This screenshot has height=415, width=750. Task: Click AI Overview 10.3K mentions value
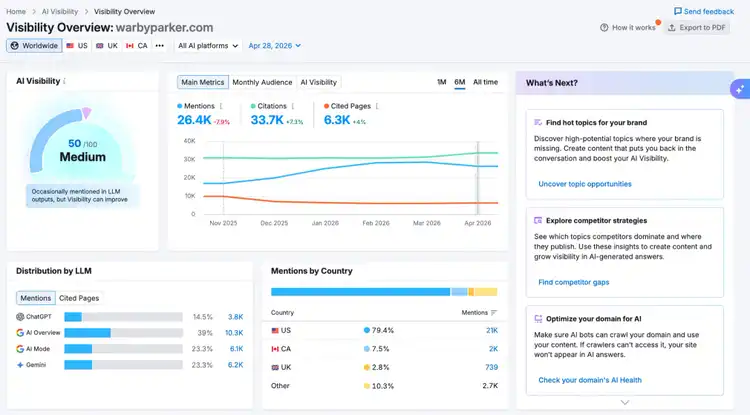coord(234,333)
